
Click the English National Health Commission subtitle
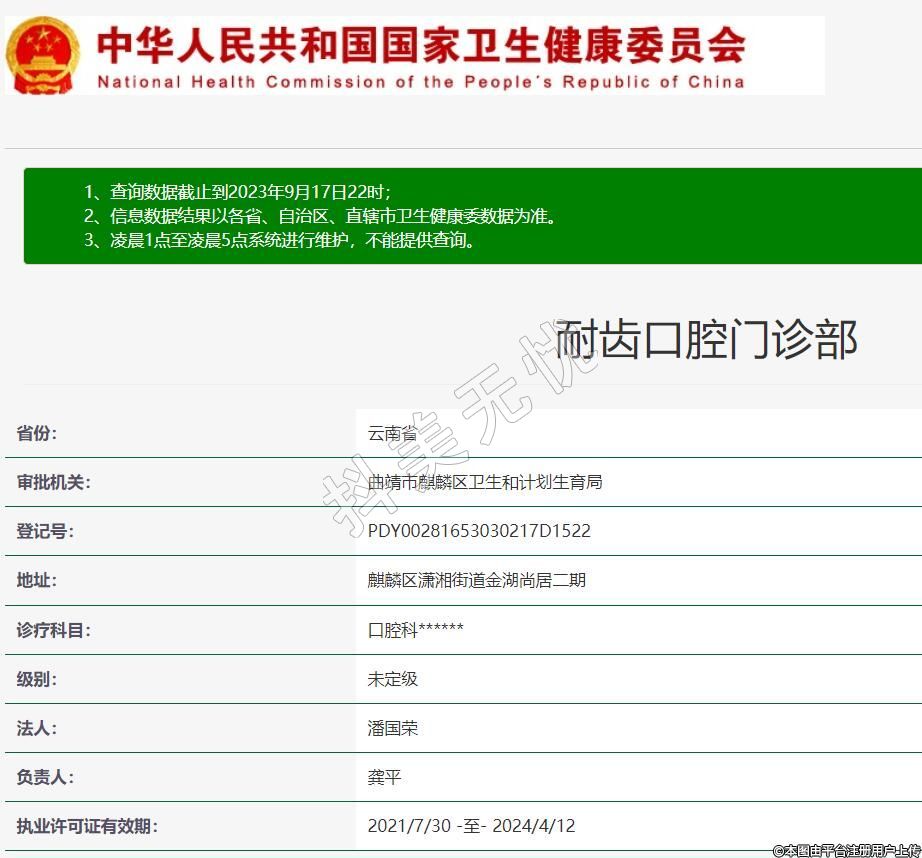click(x=420, y=82)
